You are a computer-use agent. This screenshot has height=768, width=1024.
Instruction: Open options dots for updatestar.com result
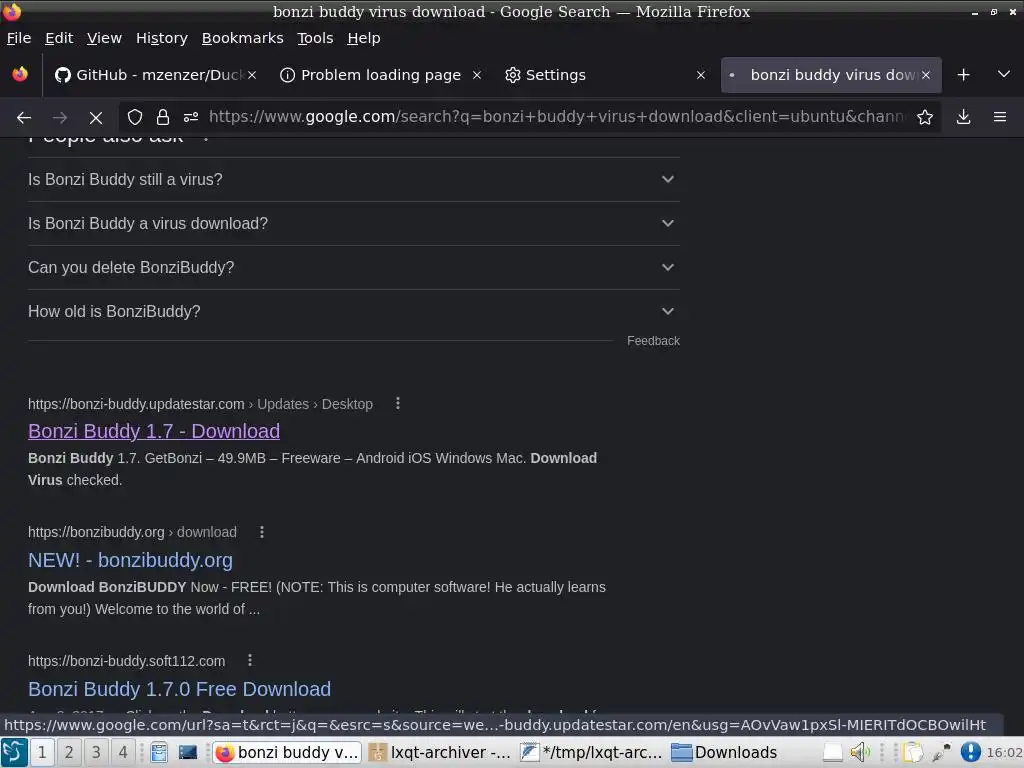pos(398,404)
